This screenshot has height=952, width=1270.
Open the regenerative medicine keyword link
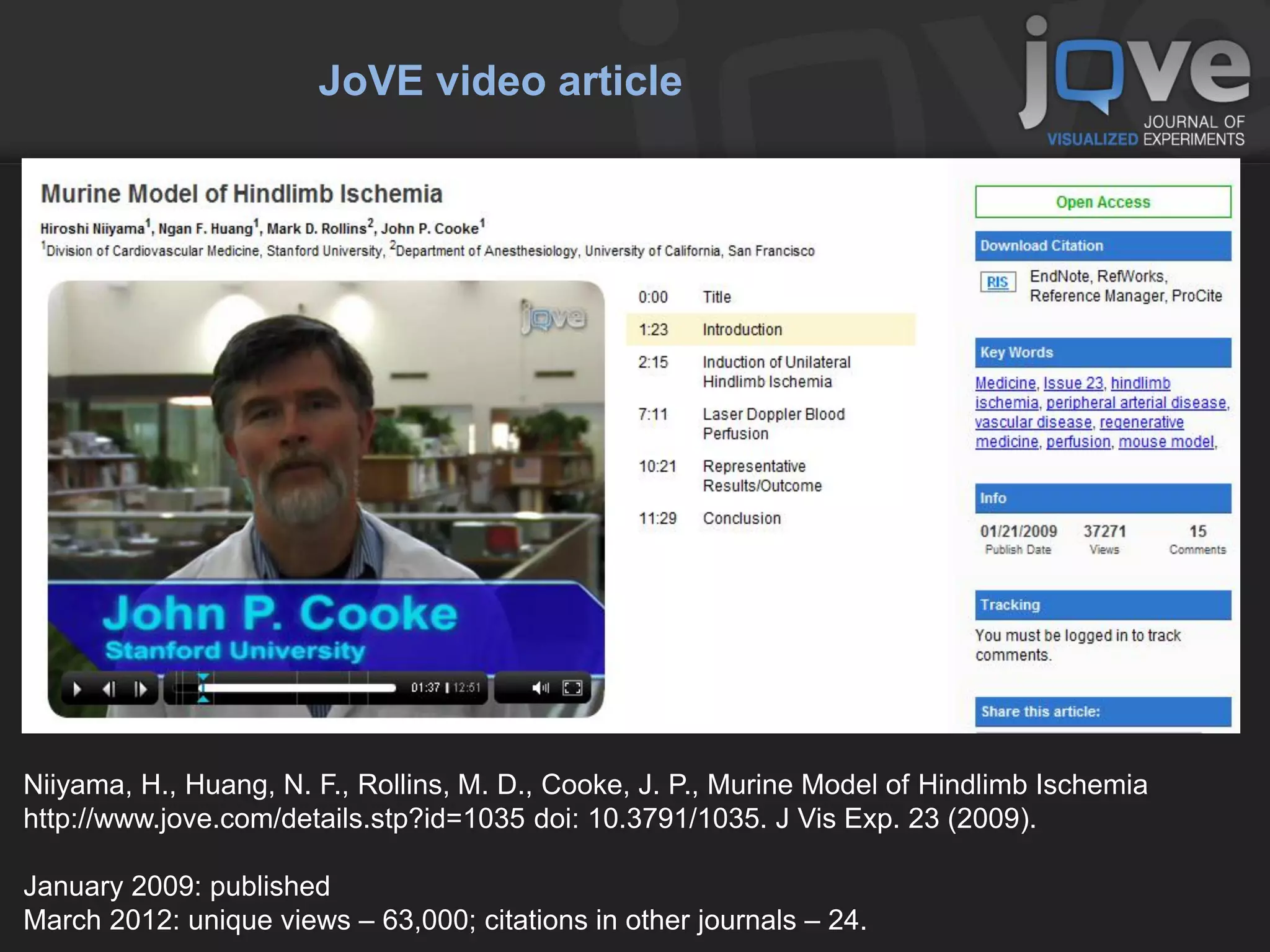(1142, 422)
